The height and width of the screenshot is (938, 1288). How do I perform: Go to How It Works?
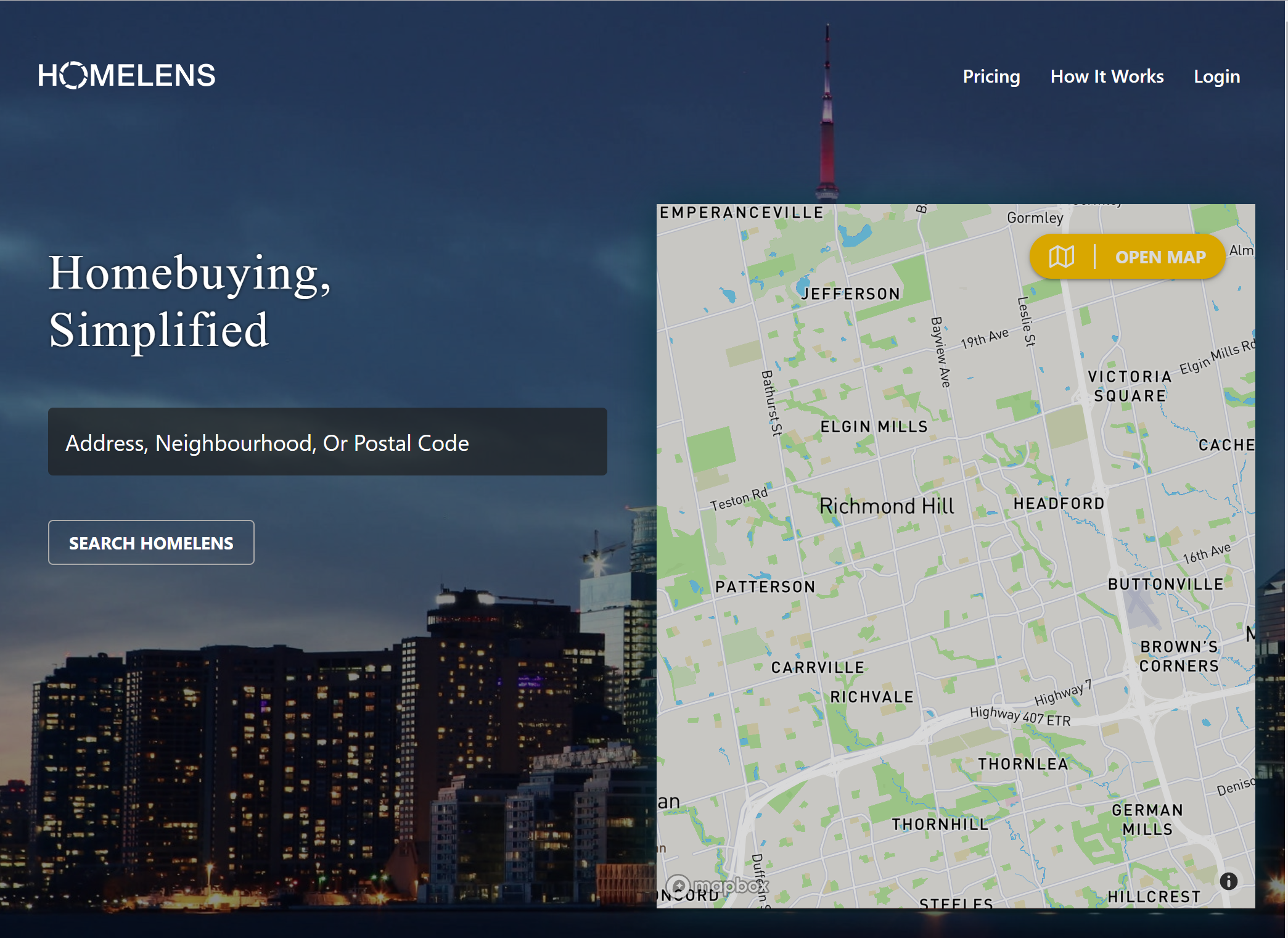click(x=1107, y=76)
